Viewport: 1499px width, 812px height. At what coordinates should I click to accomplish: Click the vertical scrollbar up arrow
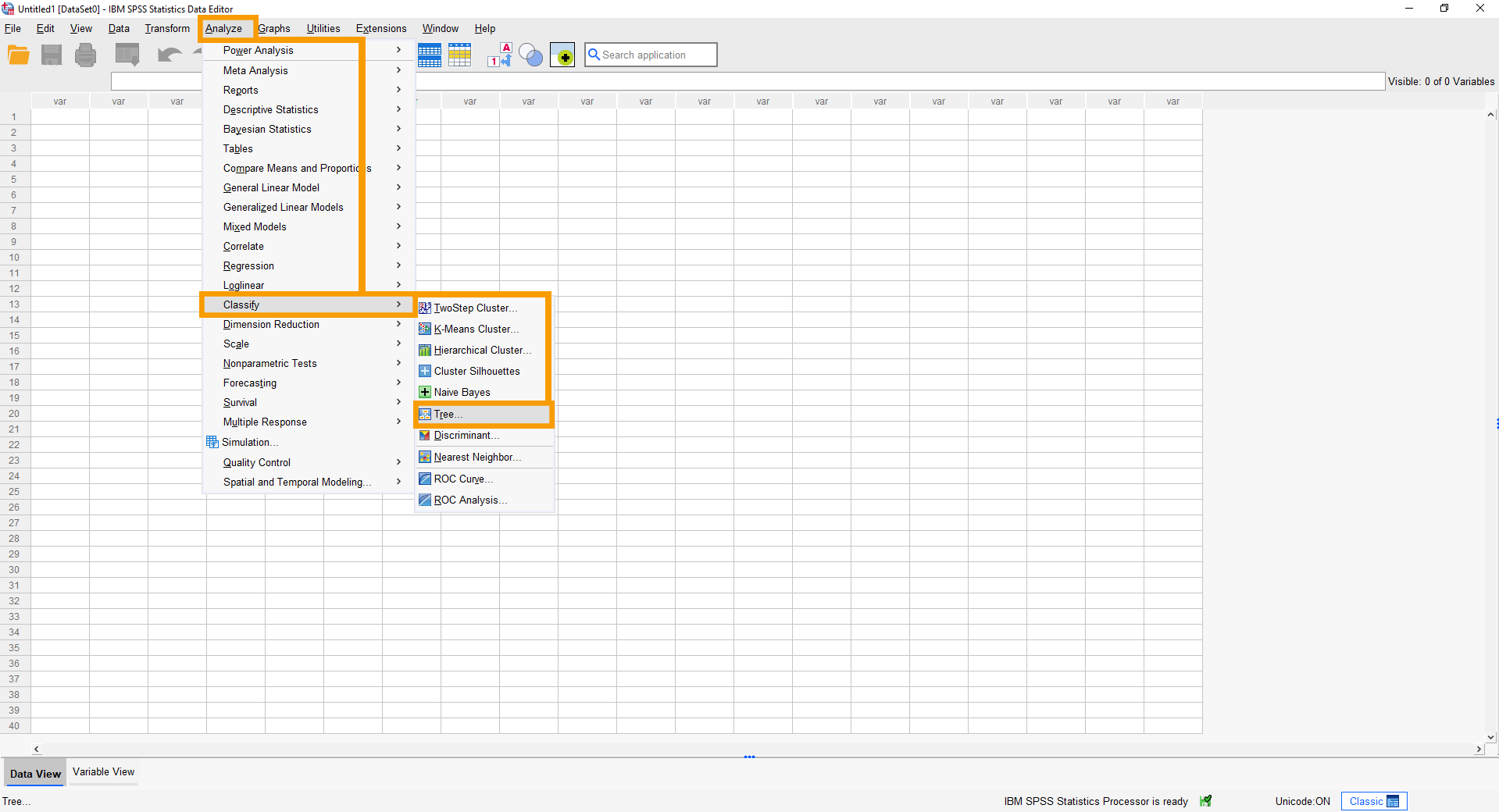(1491, 115)
